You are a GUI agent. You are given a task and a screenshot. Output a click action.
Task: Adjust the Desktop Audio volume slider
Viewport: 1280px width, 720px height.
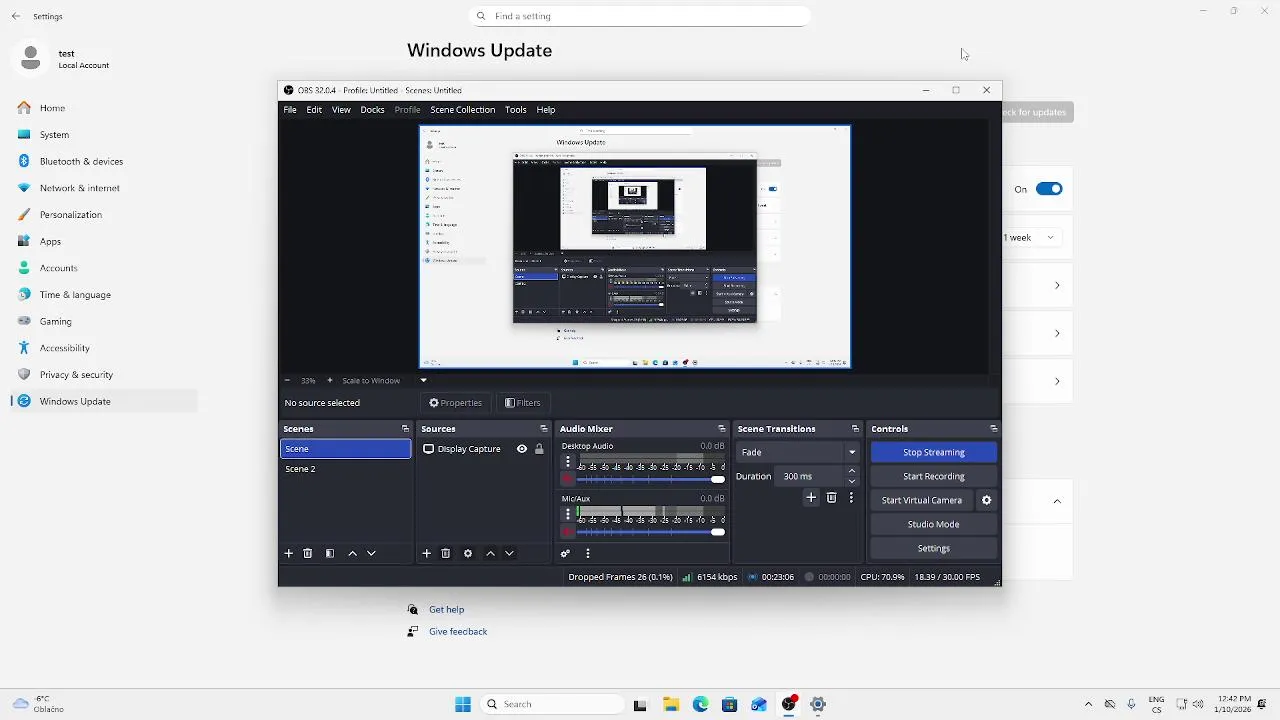[x=651, y=480]
